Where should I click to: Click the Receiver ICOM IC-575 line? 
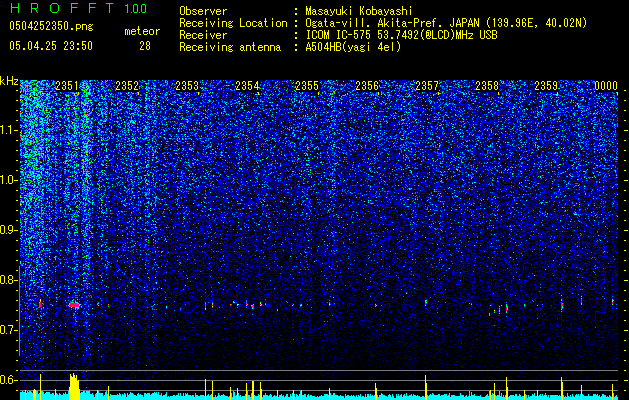(x=338, y=35)
